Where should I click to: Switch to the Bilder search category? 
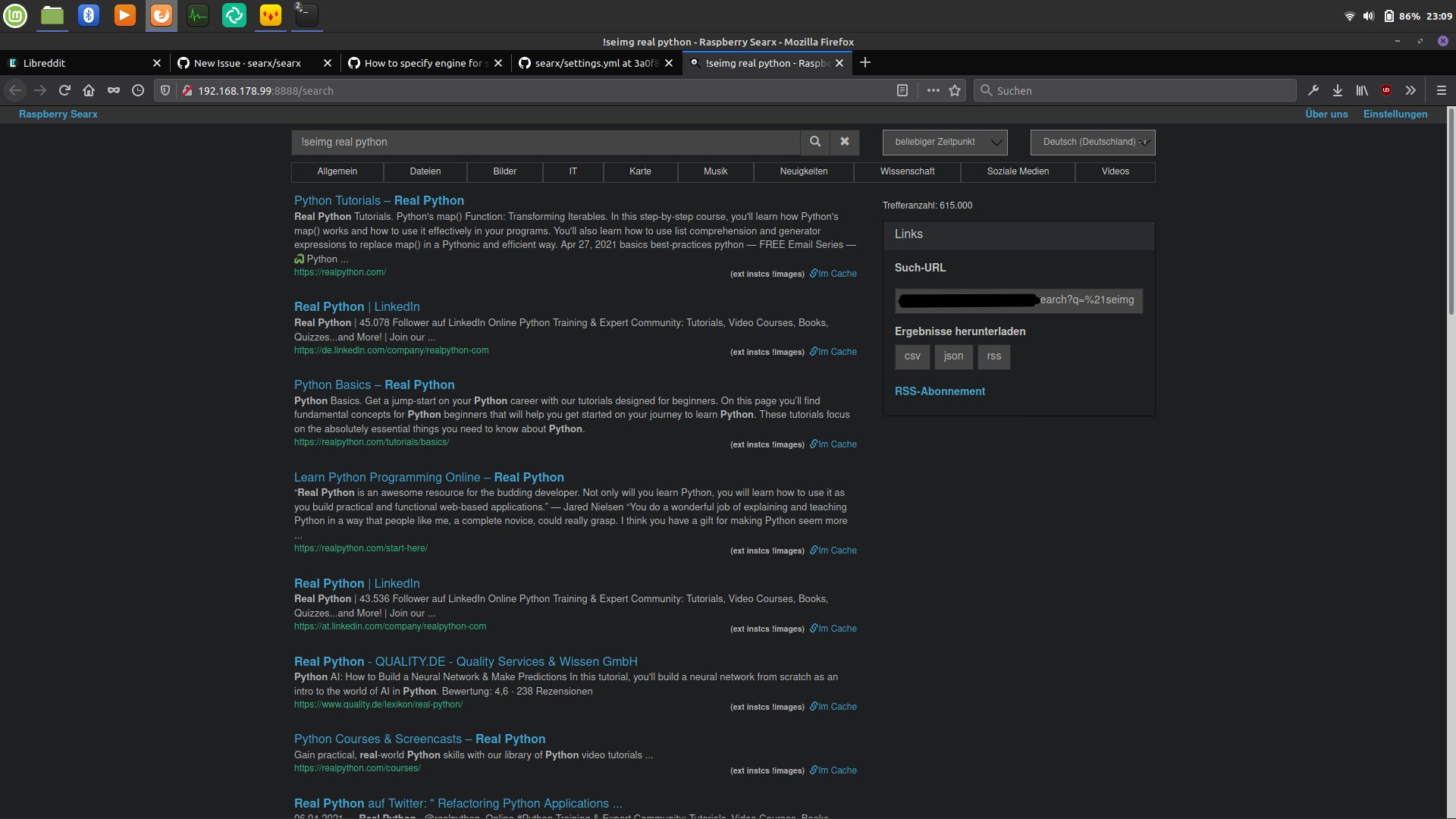click(504, 172)
